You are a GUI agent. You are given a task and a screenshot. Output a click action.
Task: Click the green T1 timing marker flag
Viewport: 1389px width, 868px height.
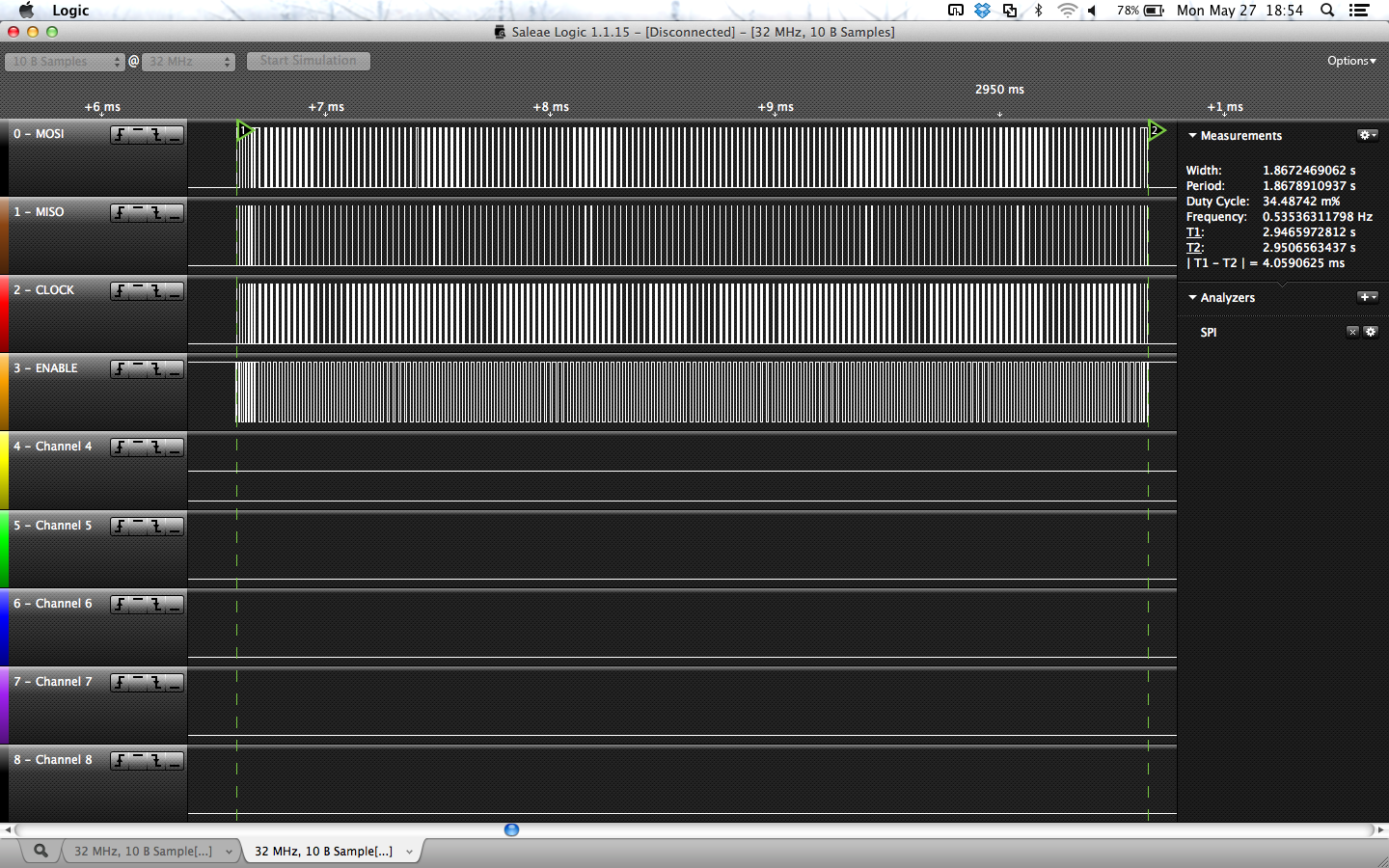click(x=245, y=130)
